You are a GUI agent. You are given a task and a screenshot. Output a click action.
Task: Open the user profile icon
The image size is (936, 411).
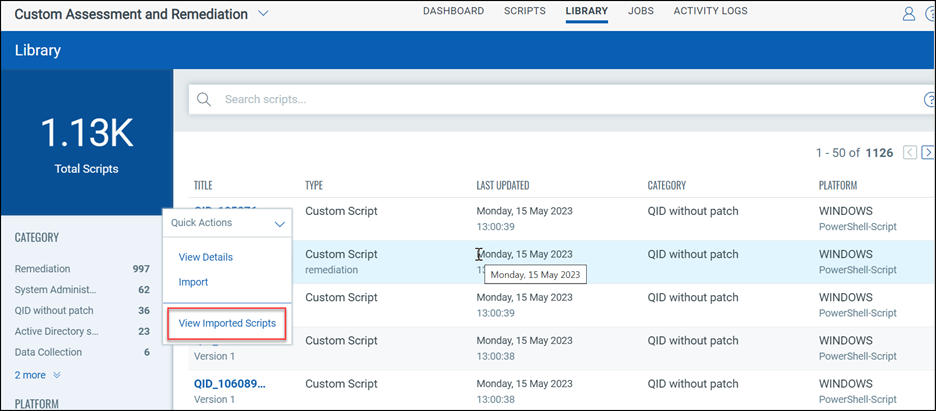pyautogui.click(x=909, y=14)
